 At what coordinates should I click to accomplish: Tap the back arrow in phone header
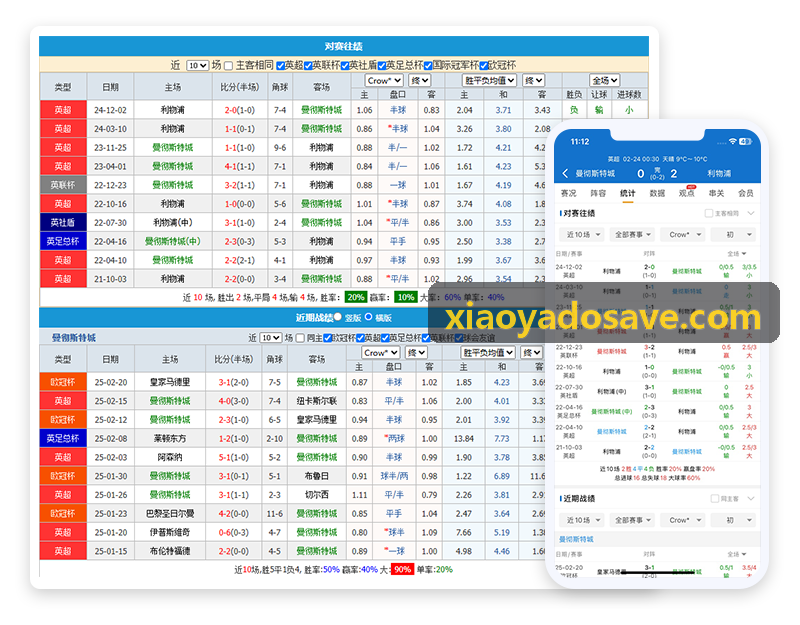[x=565, y=173]
